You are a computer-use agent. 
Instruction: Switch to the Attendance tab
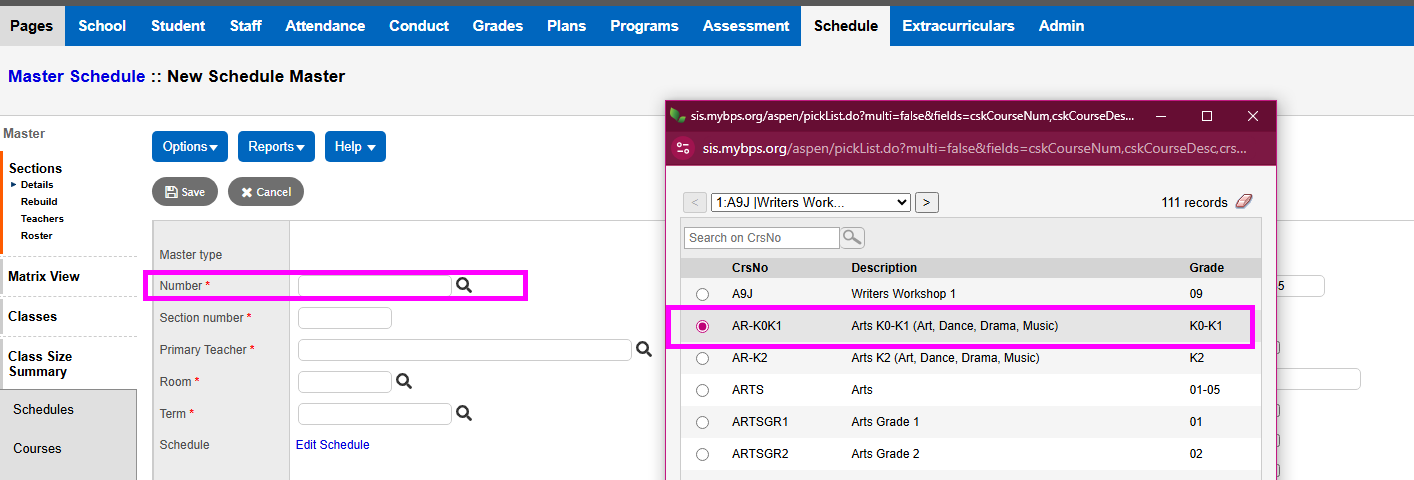click(x=325, y=26)
